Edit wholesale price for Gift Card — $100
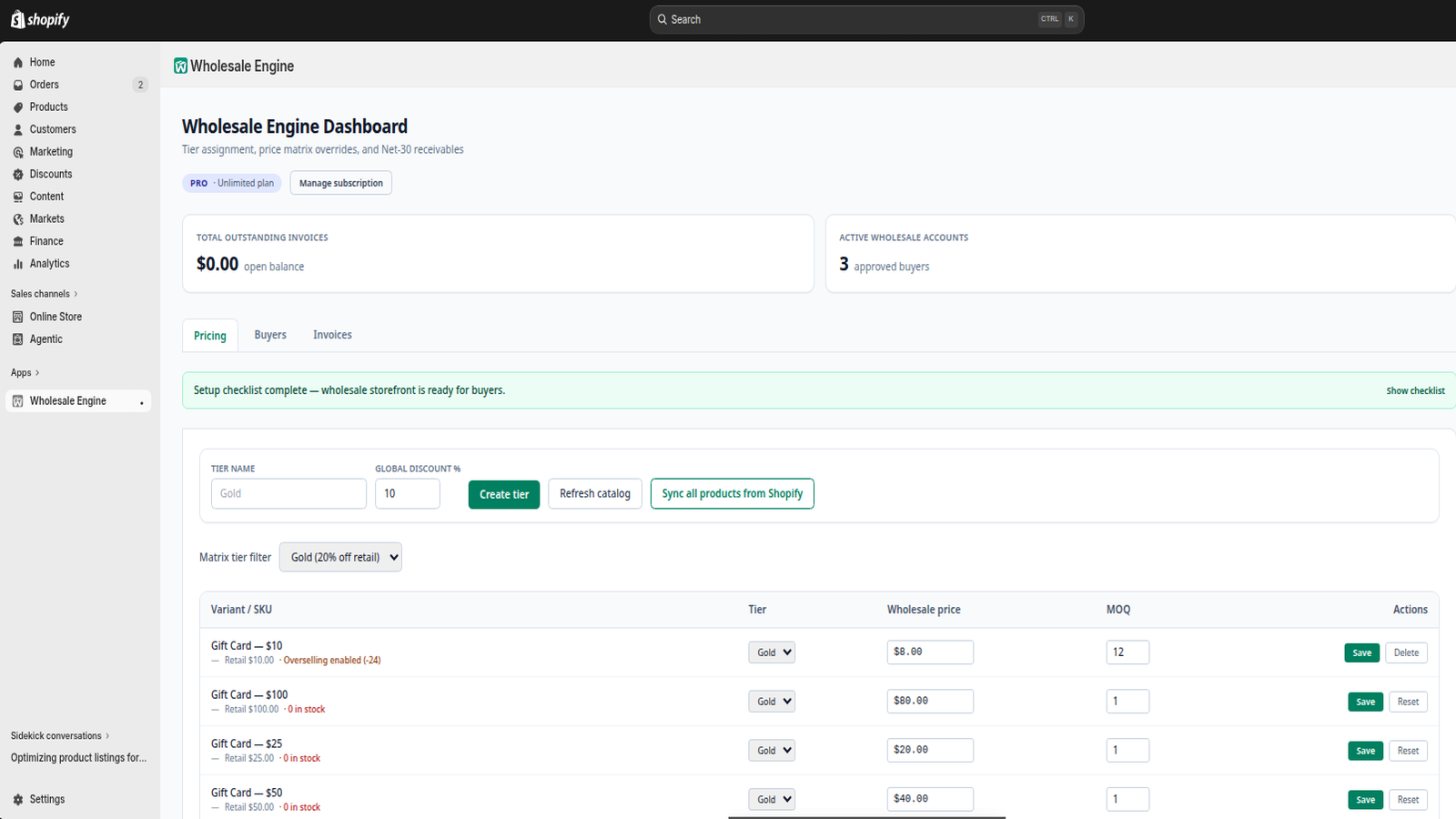The width and height of the screenshot is (1456, 819). point(930,702)
